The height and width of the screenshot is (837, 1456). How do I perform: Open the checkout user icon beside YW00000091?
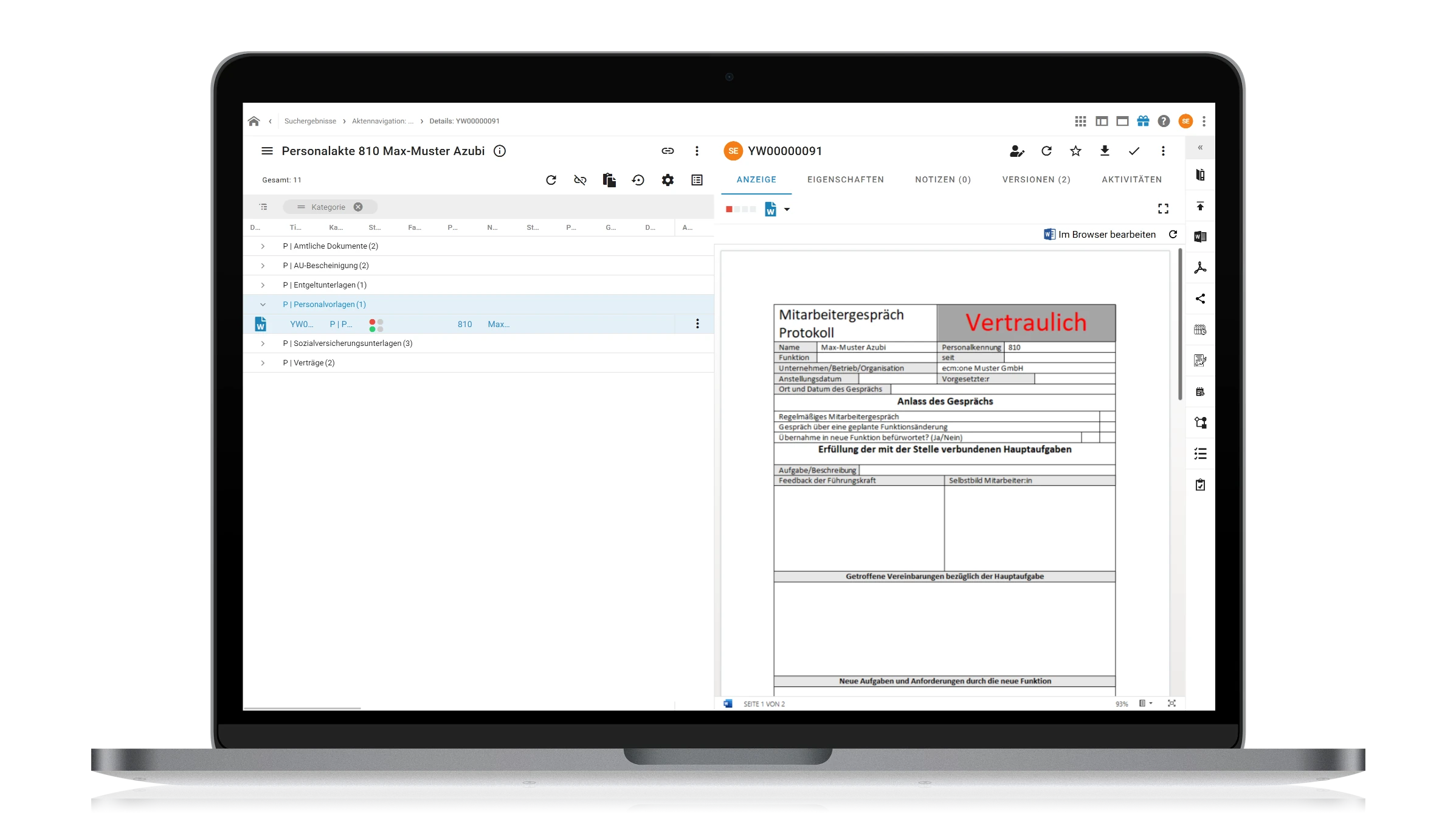[x=1017, y=151]
